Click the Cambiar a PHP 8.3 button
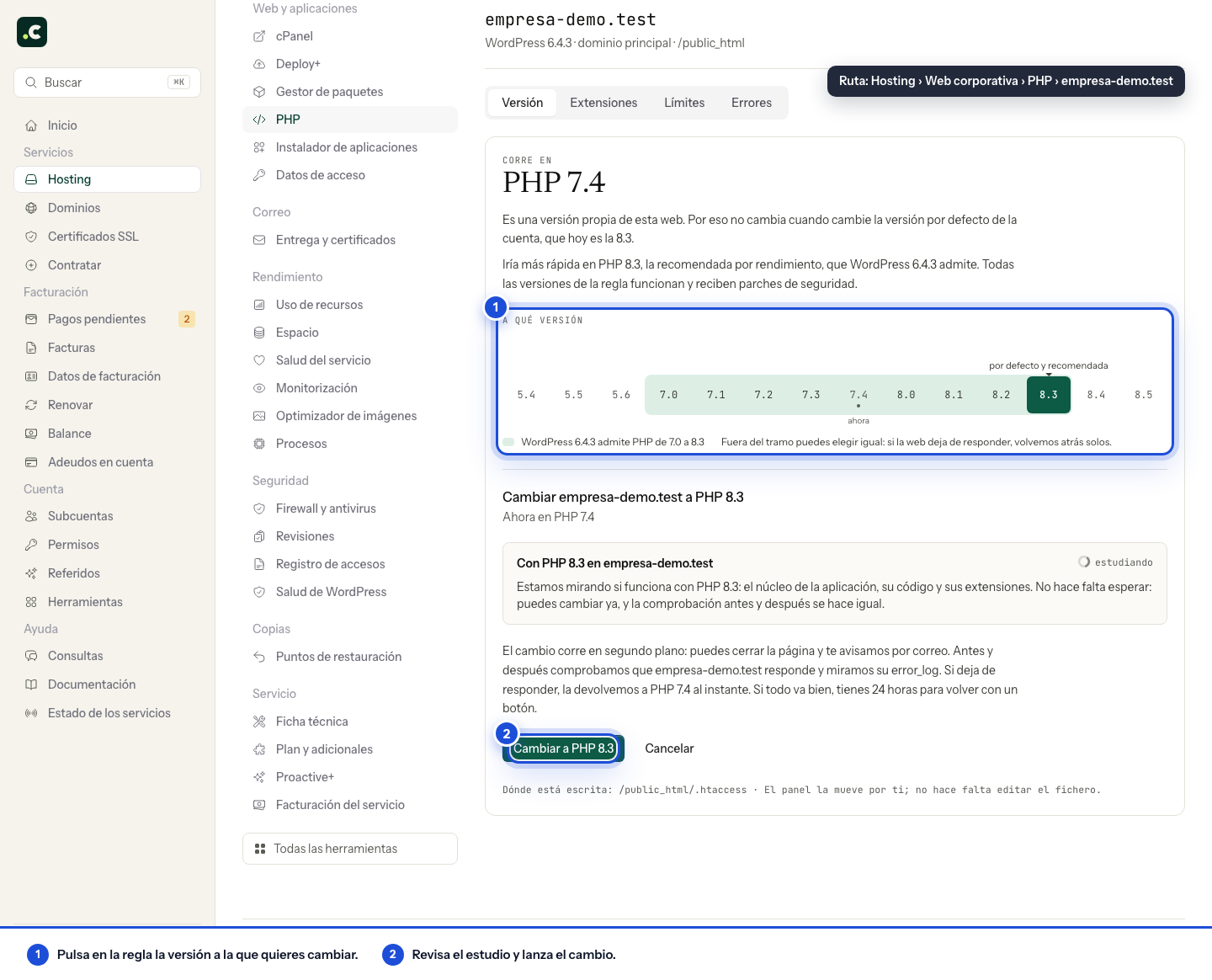 pyautogui.click(x=563, y=748)
